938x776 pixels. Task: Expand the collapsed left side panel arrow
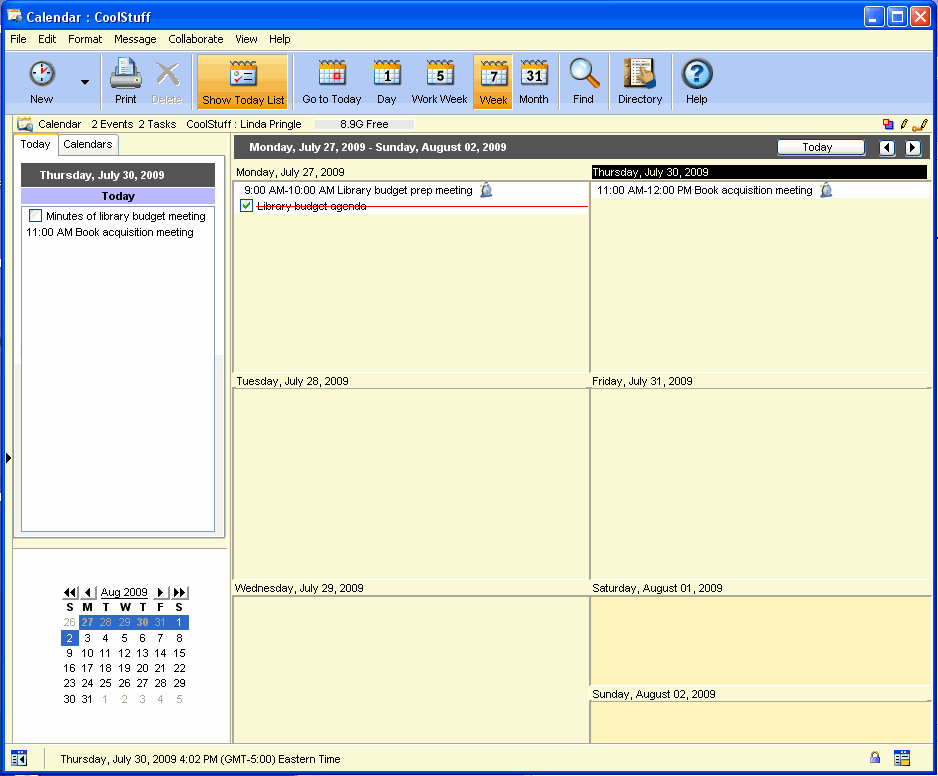click(x=8, y=457)
